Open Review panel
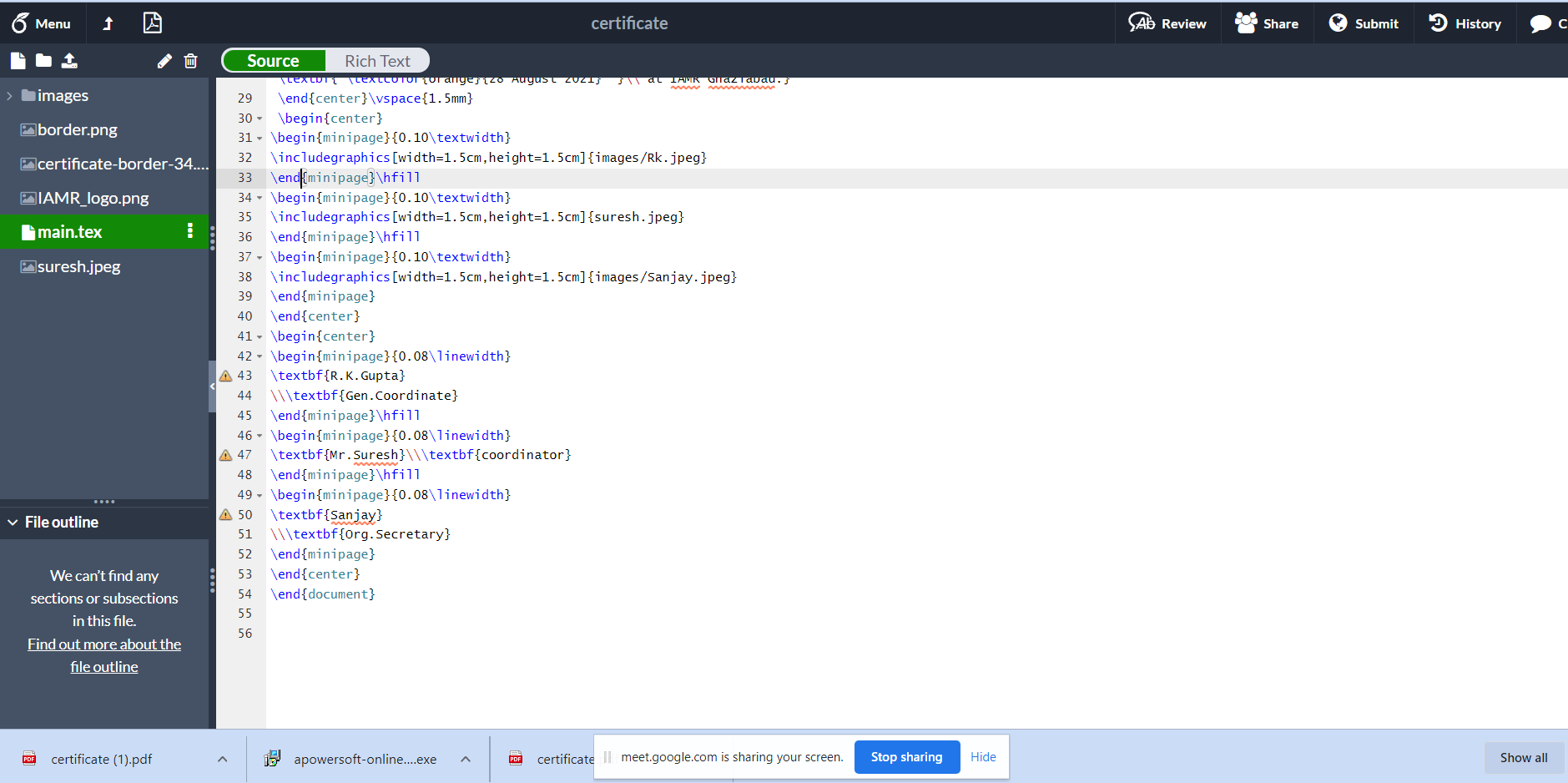This screenshot has width=1568, height=783. point(1167,23)
